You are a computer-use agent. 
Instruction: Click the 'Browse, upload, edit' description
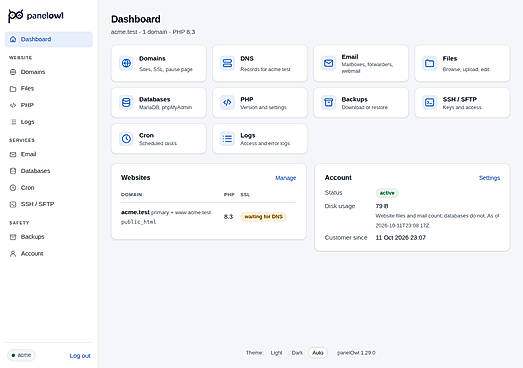click(x=466, y=69)
